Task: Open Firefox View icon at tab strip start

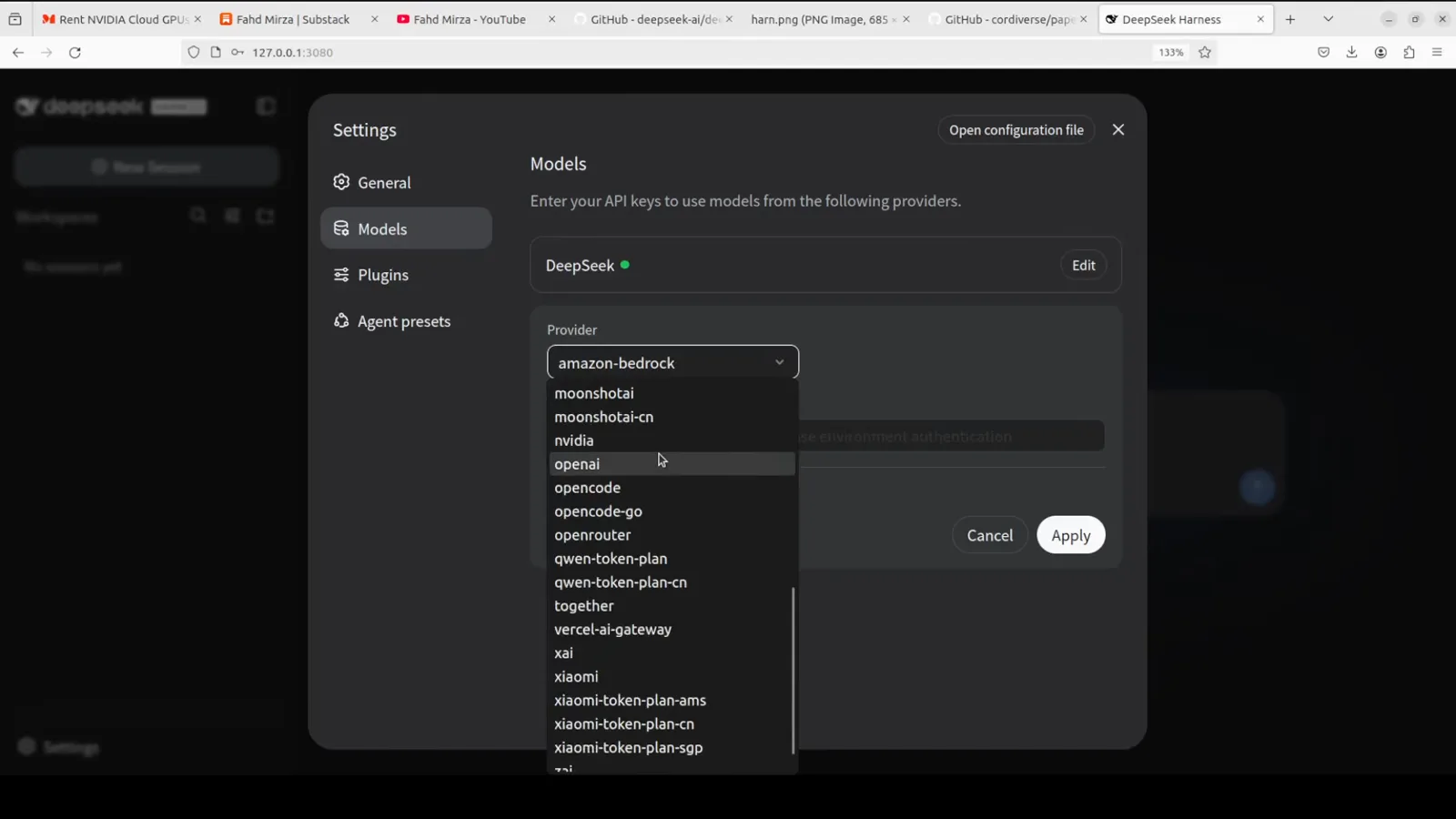Action: (15, 19)
